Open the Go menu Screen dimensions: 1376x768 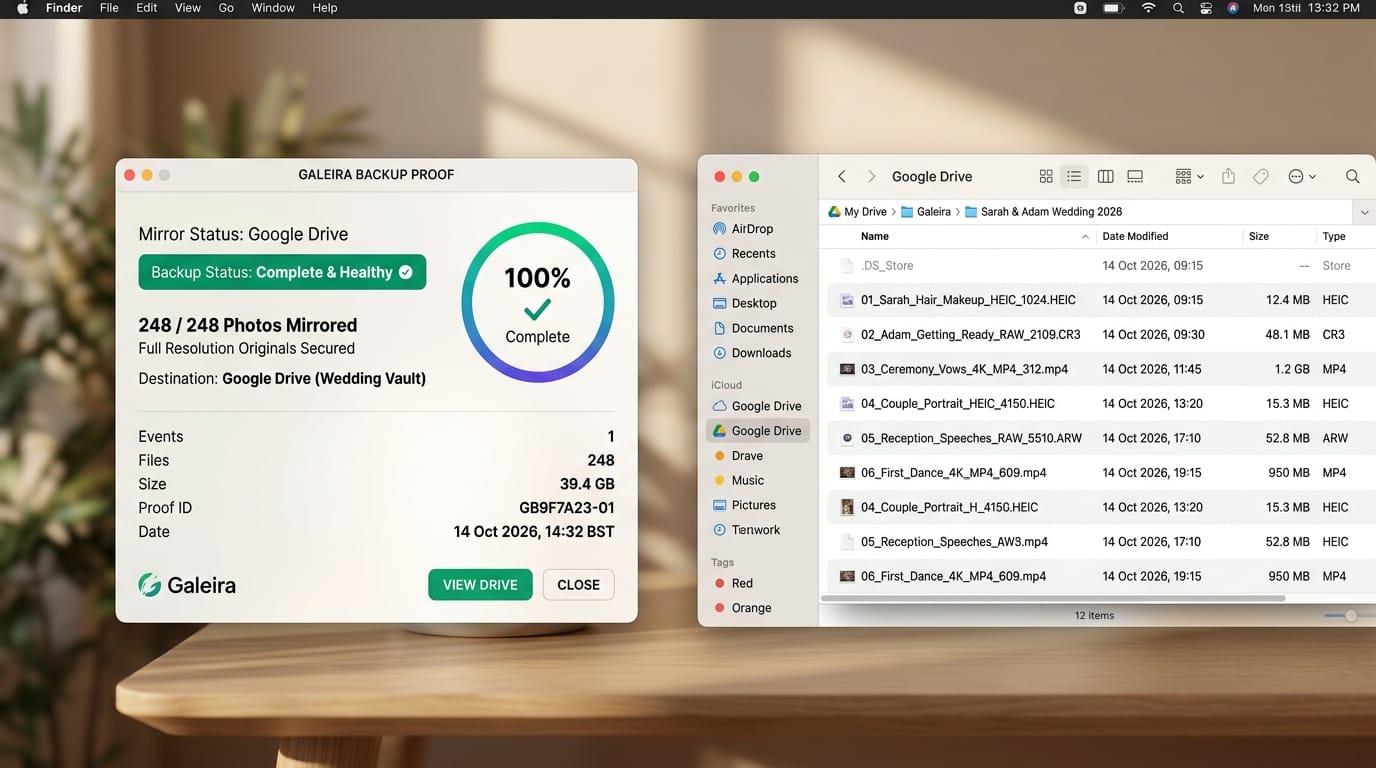[226, 8]
